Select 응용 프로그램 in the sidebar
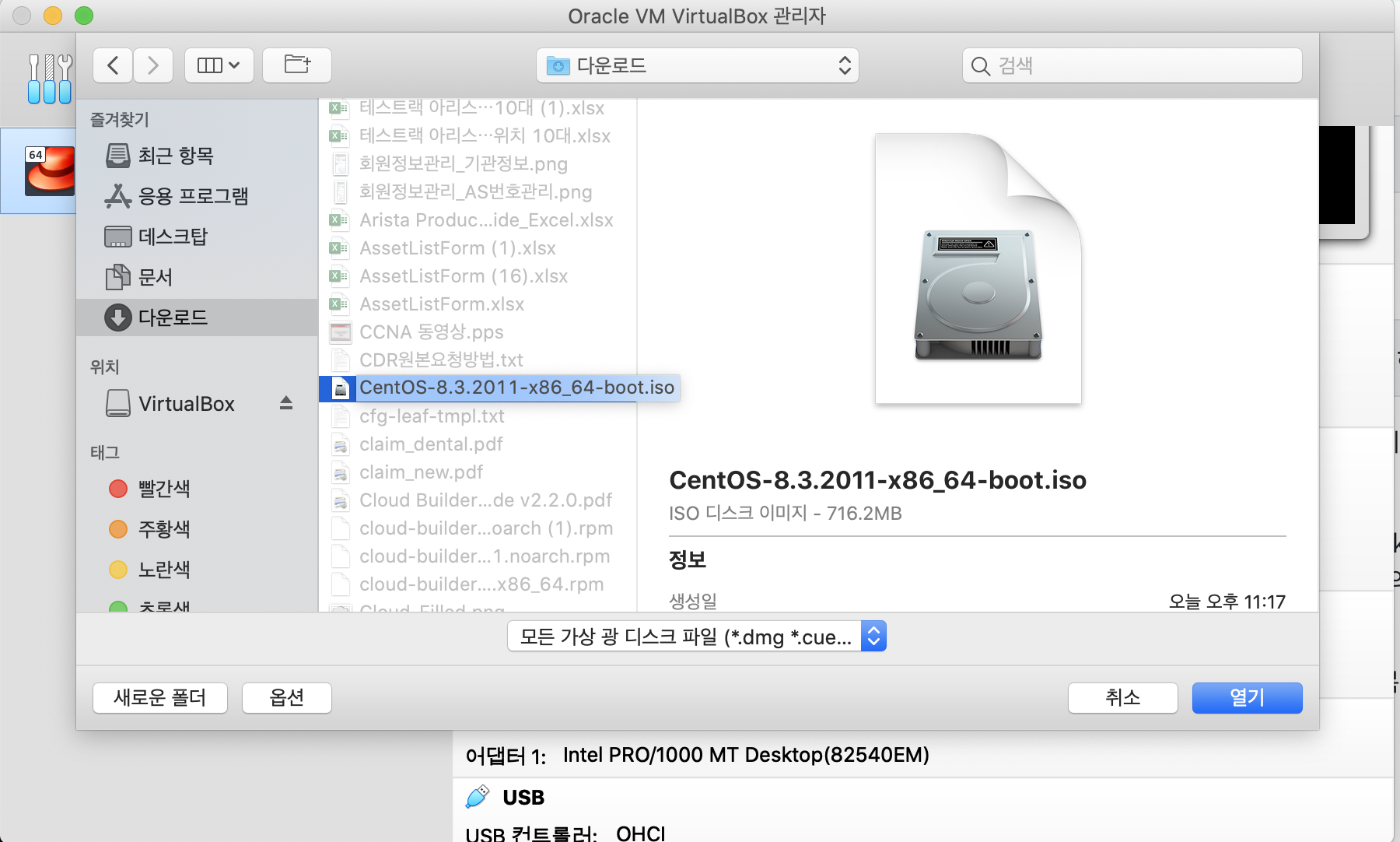Viewport: 1400px width, 842px height. click(198, 196)
